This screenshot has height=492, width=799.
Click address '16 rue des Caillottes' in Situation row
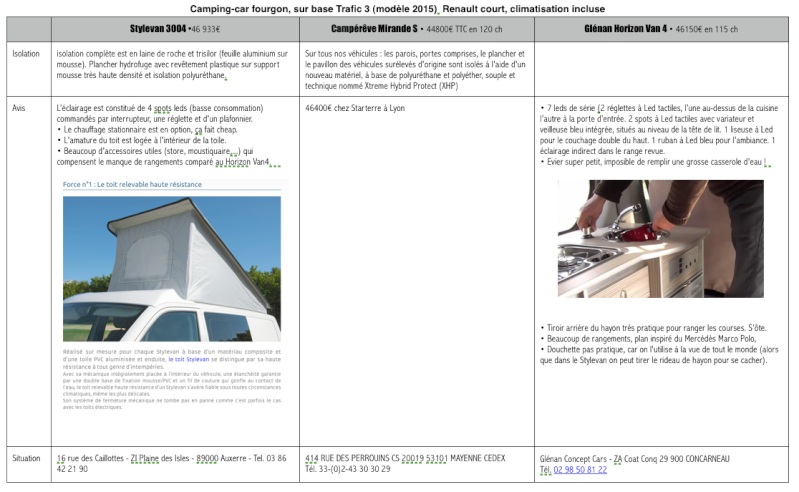[x=90, y=458]
